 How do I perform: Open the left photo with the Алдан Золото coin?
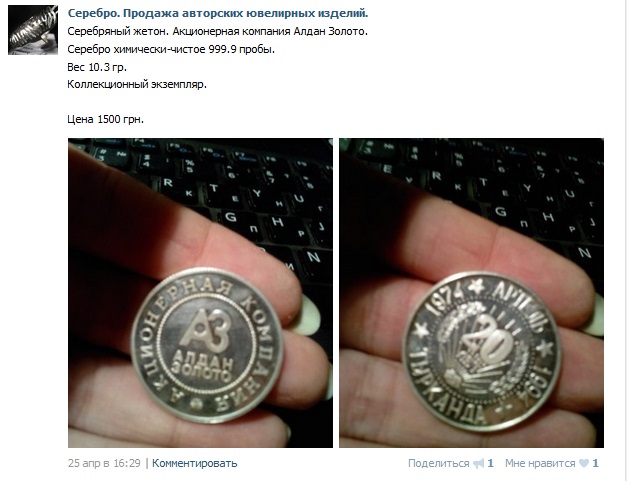coord(200,293)
